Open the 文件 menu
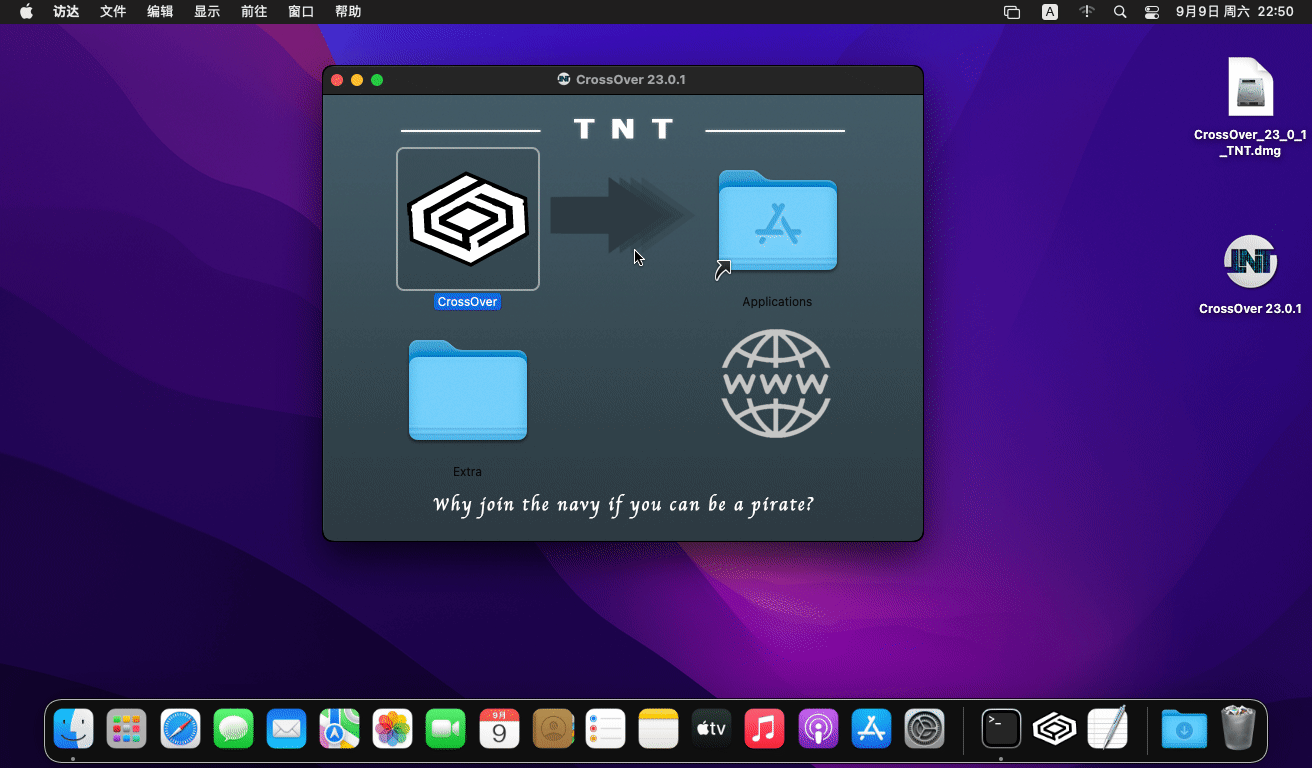 113,12
